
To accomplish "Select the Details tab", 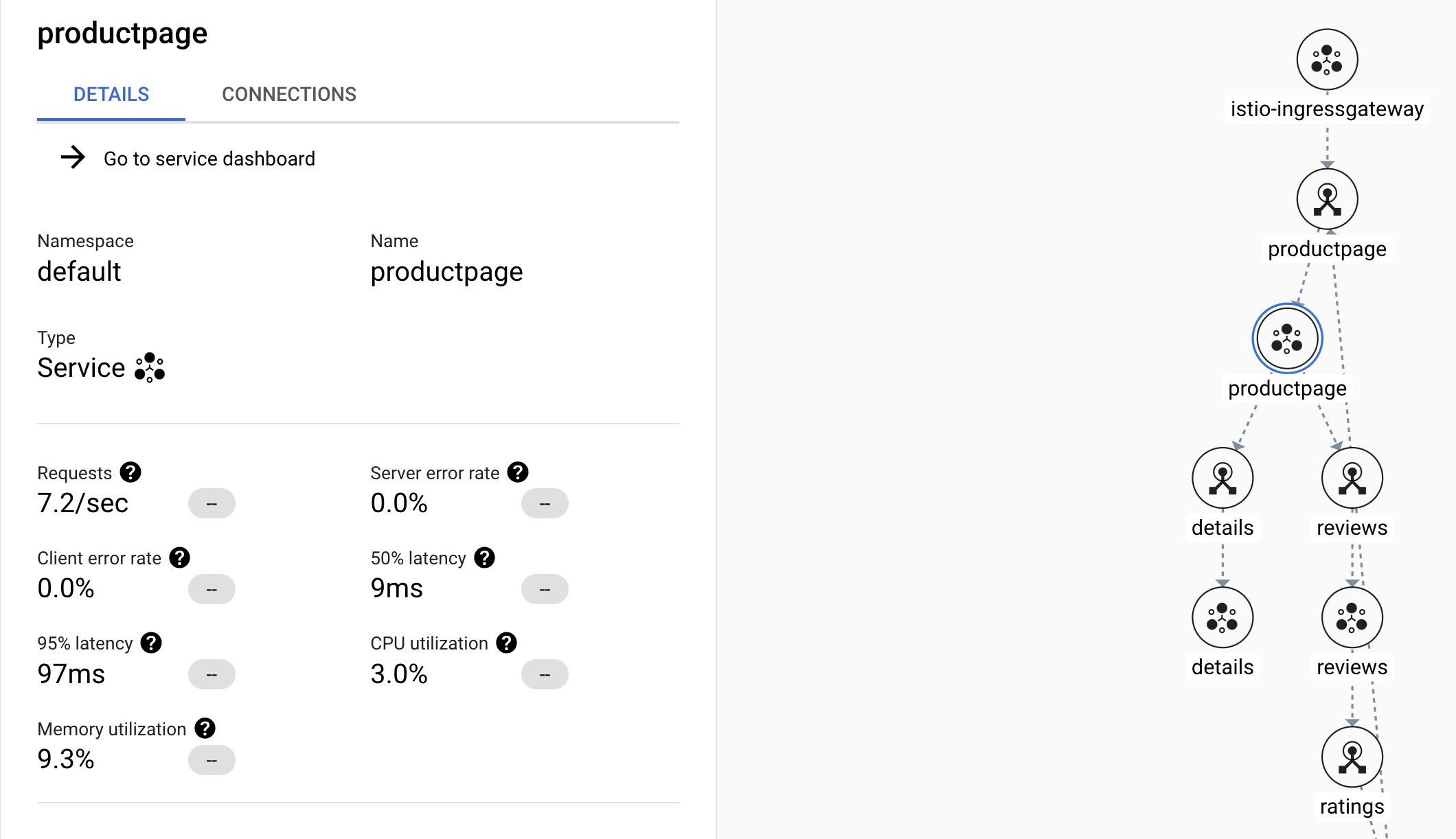I will tap(111, 94).
